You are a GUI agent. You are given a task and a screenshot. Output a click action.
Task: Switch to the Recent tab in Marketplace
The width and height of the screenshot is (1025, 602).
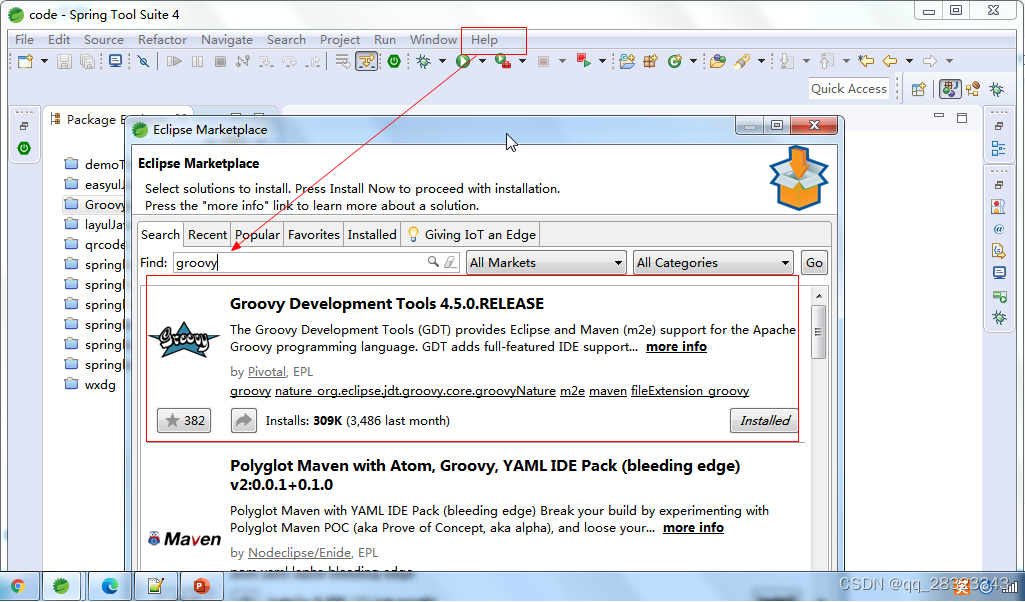(x=207, y=235)
